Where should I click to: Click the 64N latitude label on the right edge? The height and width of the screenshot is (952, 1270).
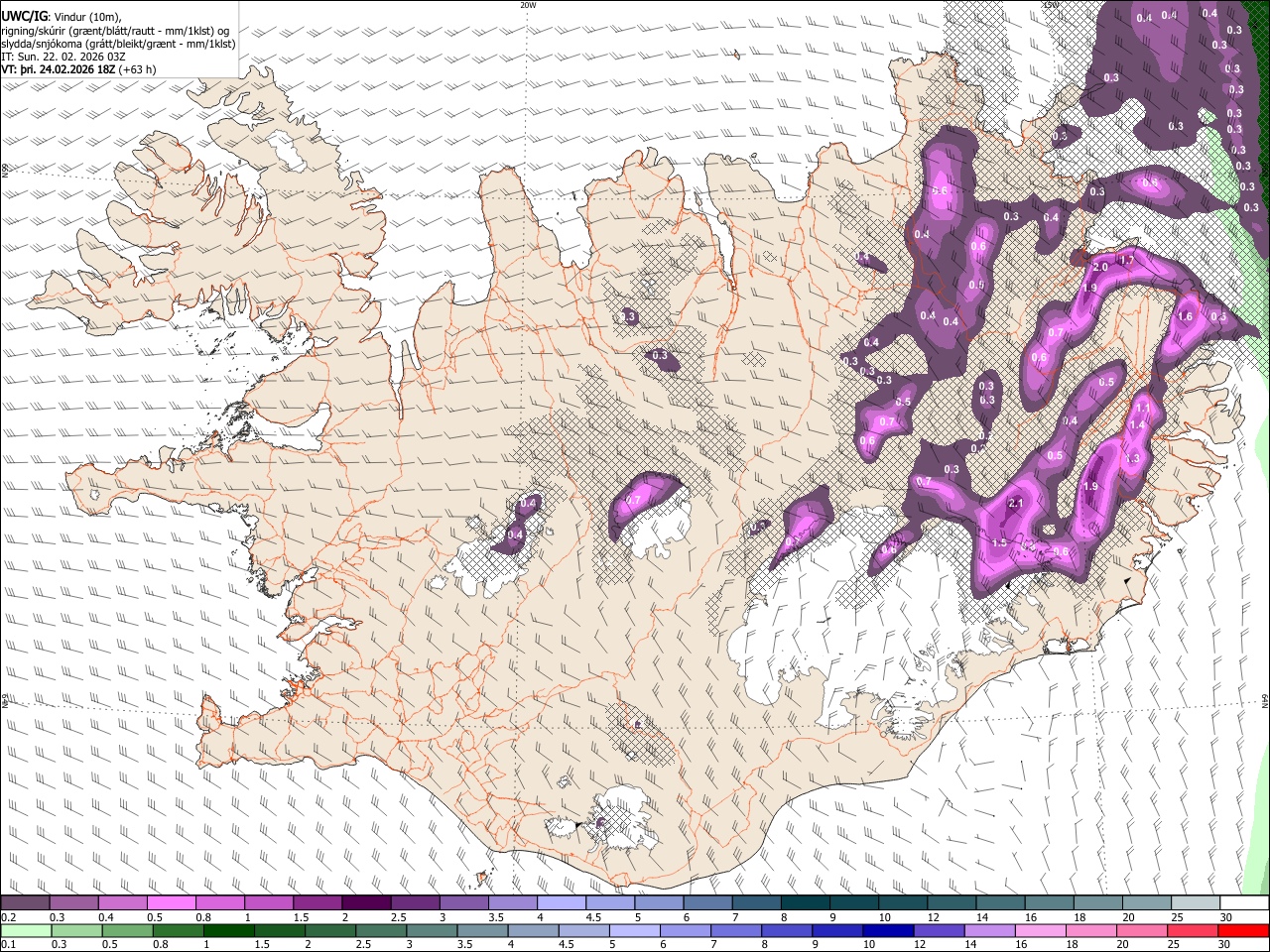(1265, 702)
